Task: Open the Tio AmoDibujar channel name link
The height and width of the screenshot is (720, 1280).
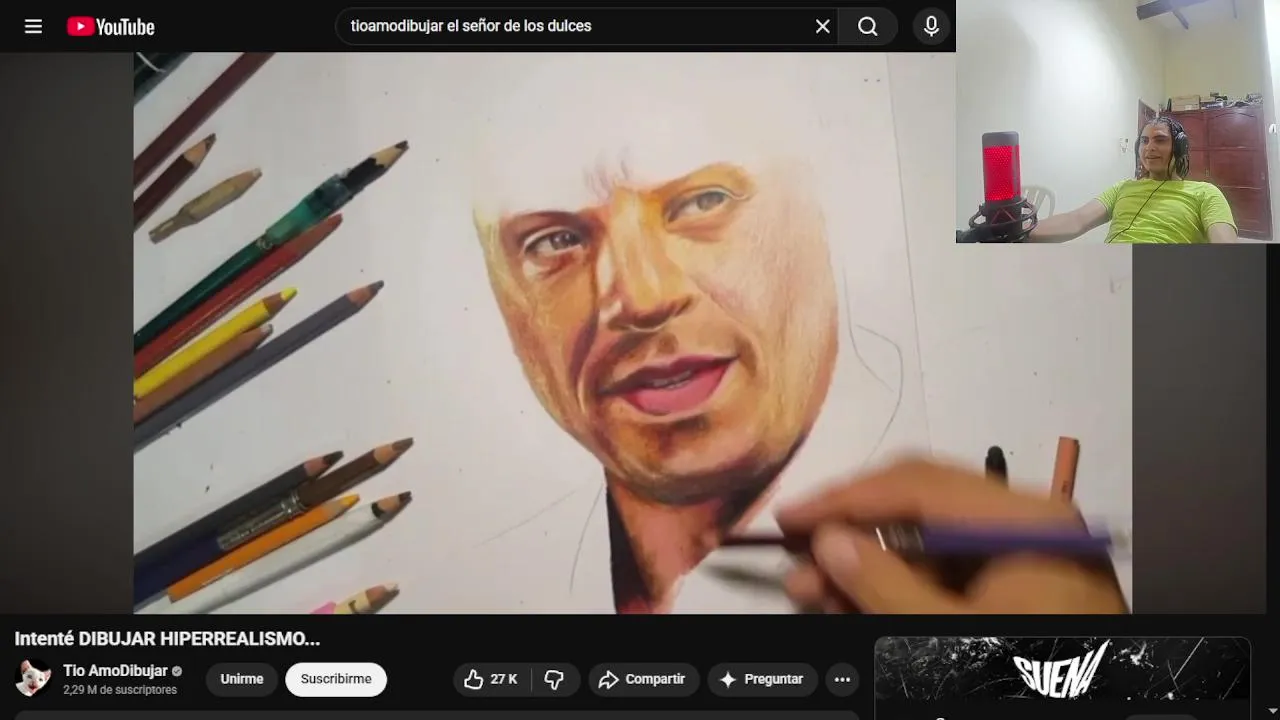Action: point(115,671)
